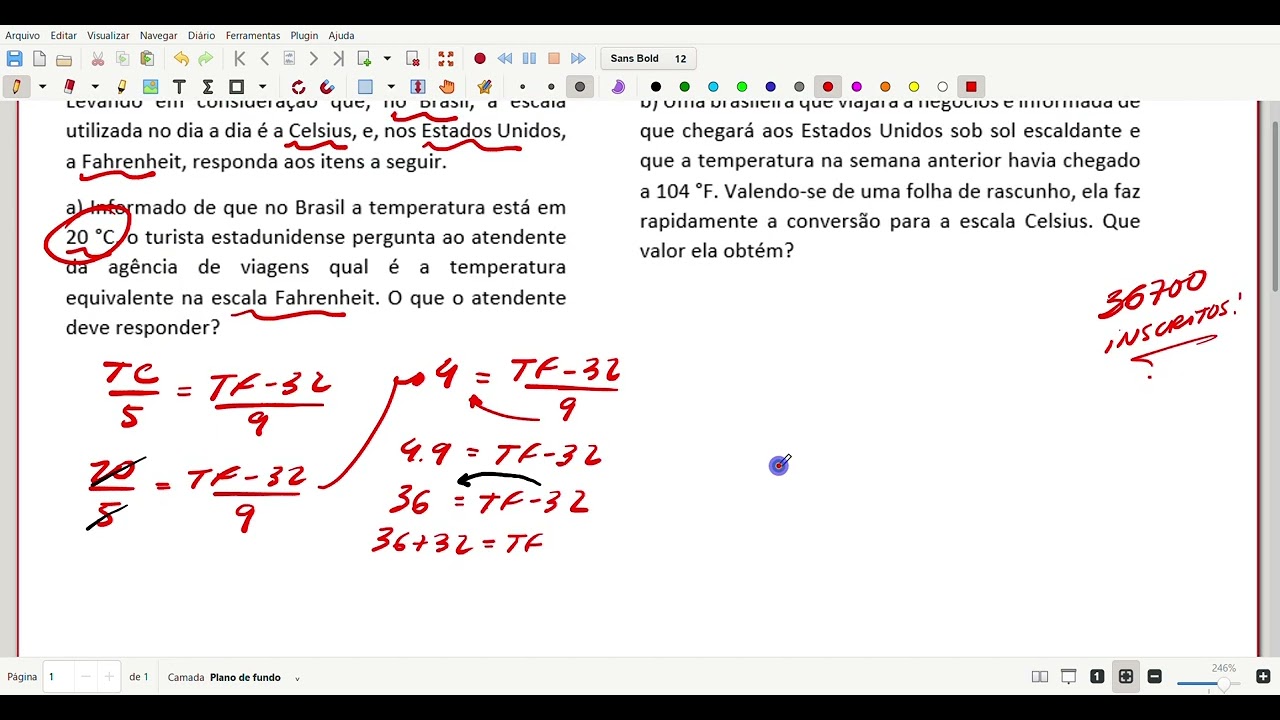This screenshot has height=720, width=1280.
Task: Select the Text tool
Action: click(179, 87)
